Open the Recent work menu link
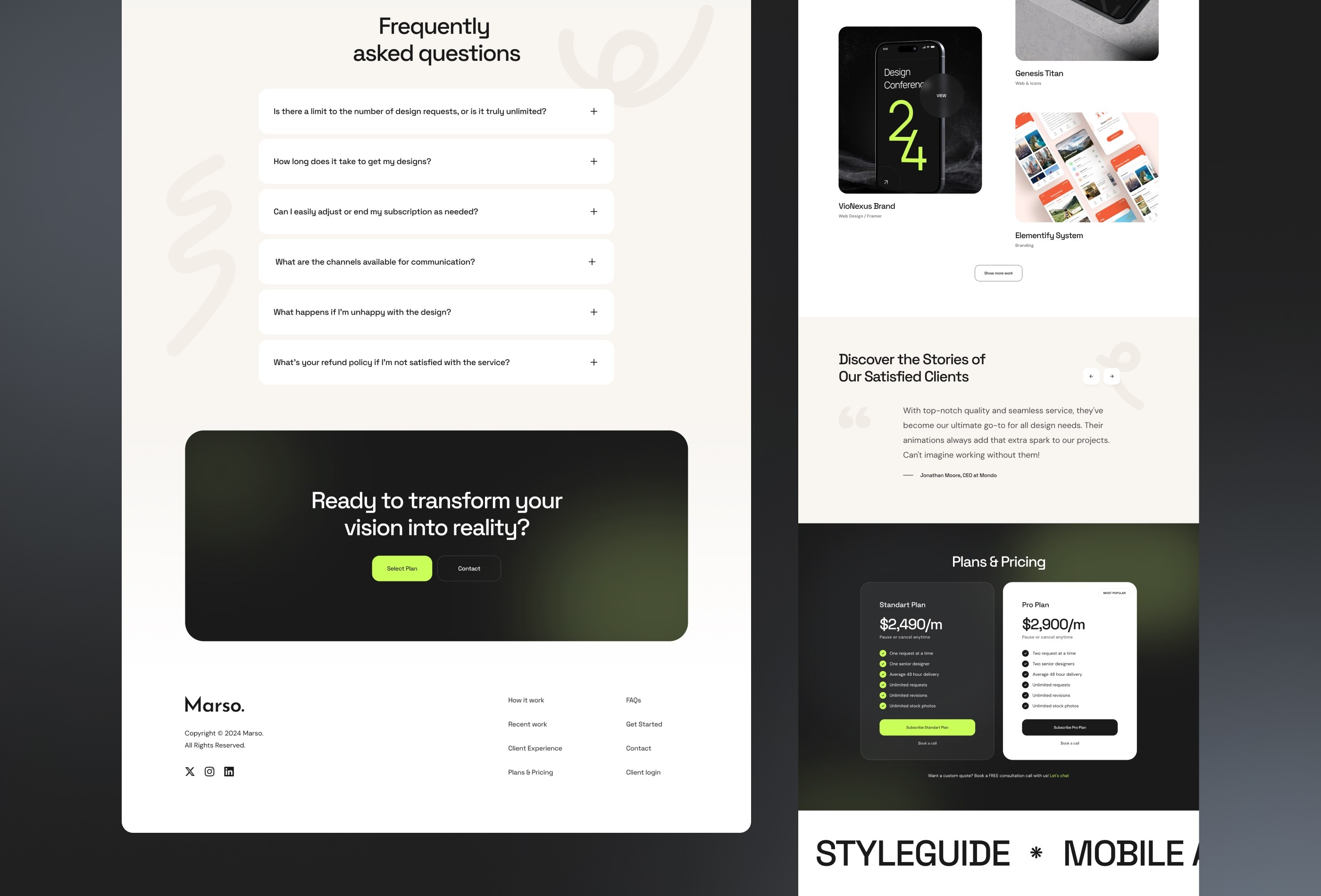 pyautogui.click(x=527, y=724)
